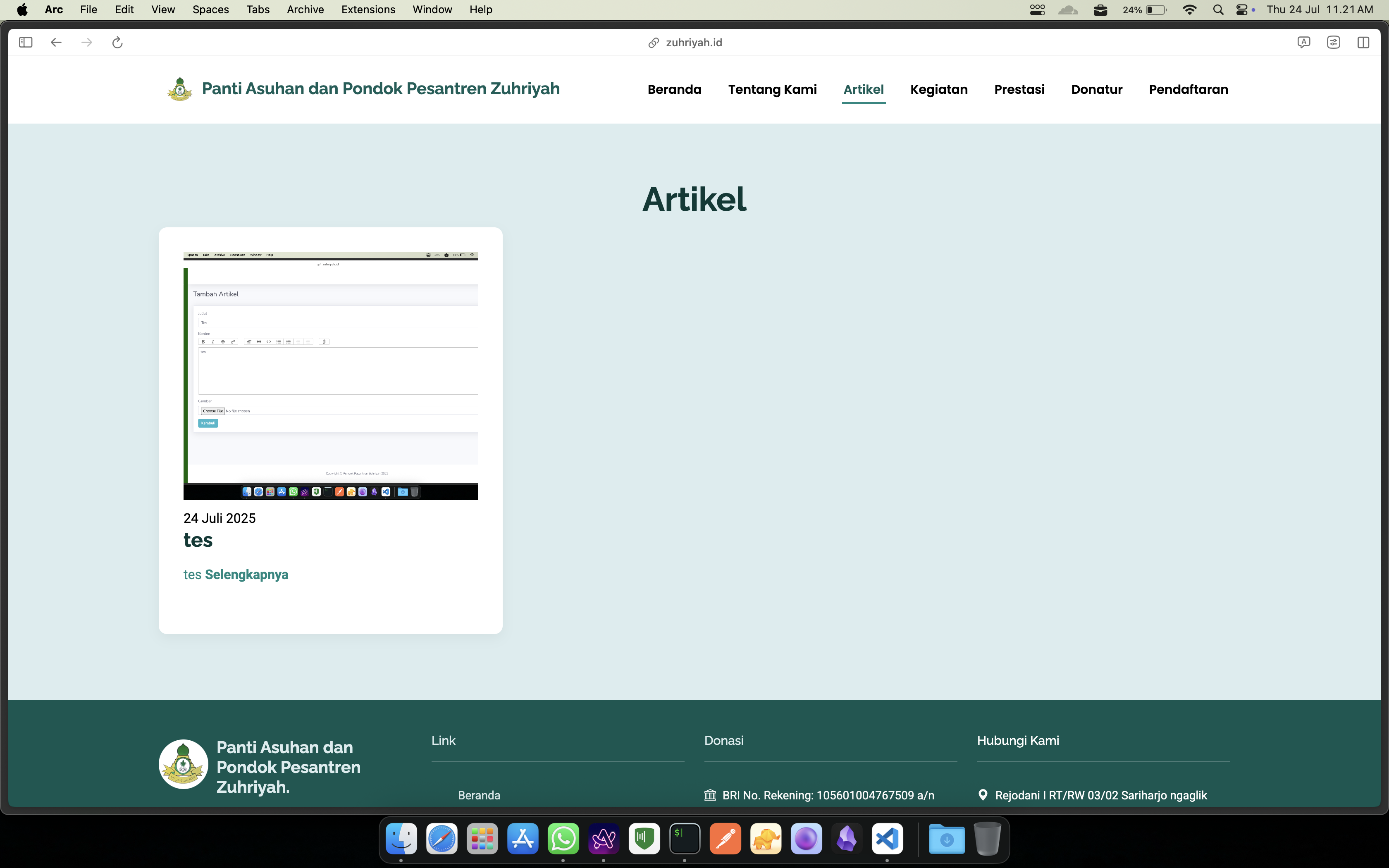
Task: Click the browser back arrow
Action: (x=56, y=43)
